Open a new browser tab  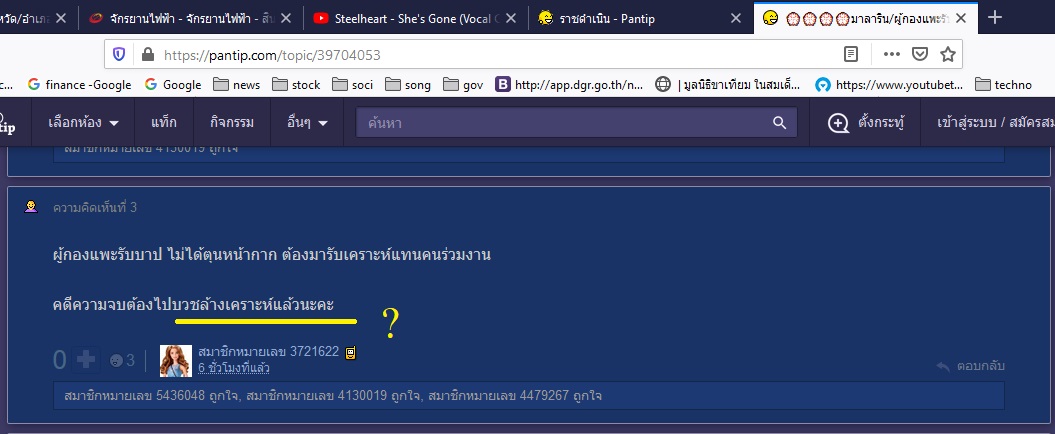tap(994, 18)
